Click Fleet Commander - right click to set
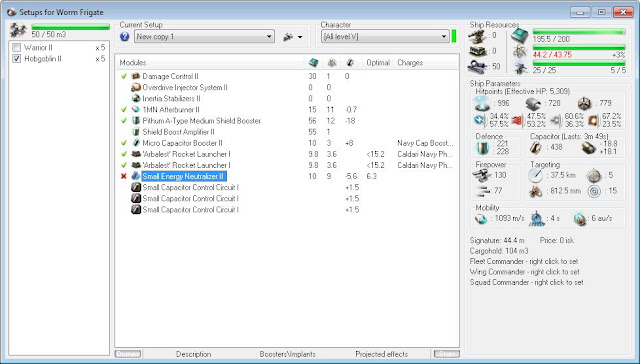 (524, 261)
